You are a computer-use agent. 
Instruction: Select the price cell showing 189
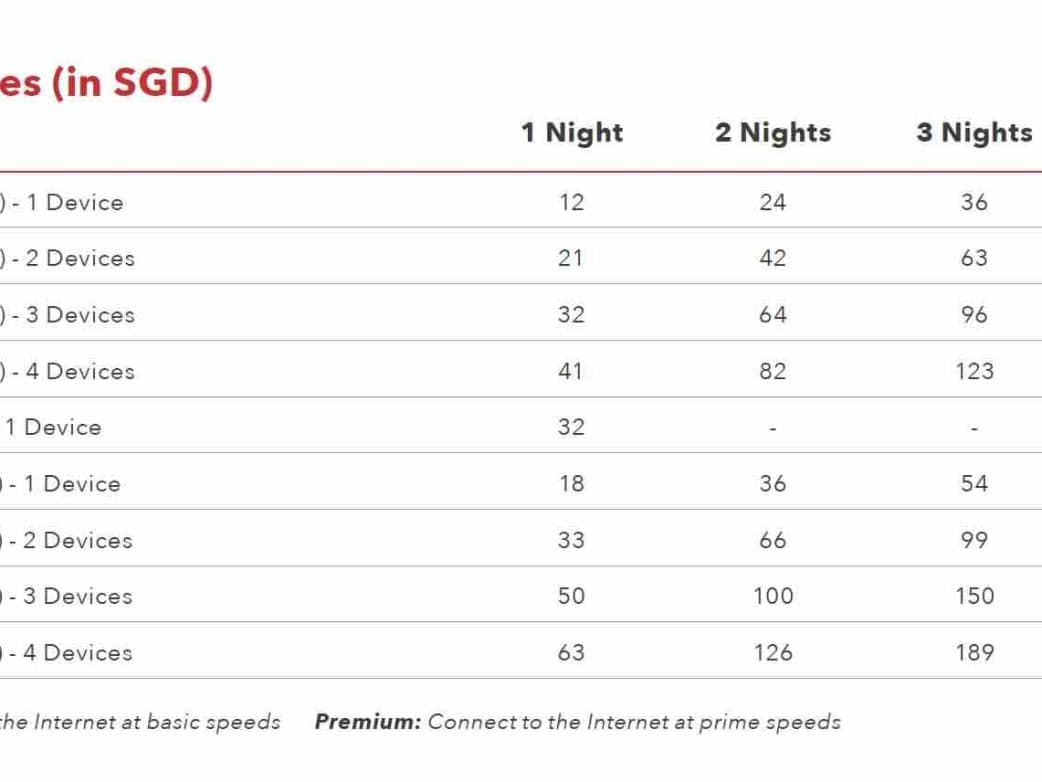click(x=974, y=653)
